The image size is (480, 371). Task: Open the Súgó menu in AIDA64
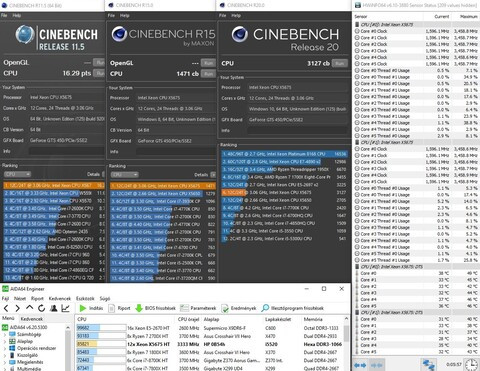(x=105, y=298)
